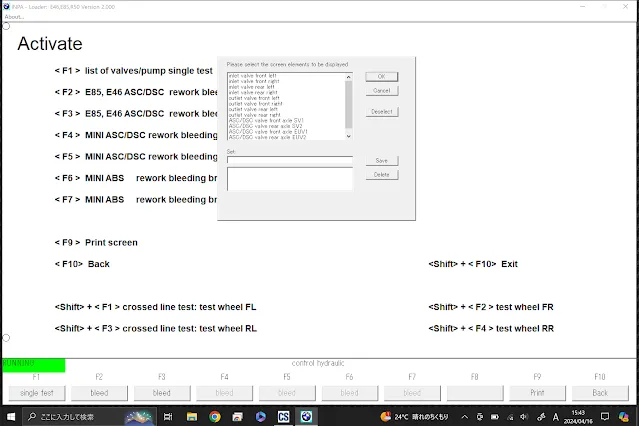The image size is (639, 426).
Task: Click the F9 'Print' button
Action: point(537,393)
